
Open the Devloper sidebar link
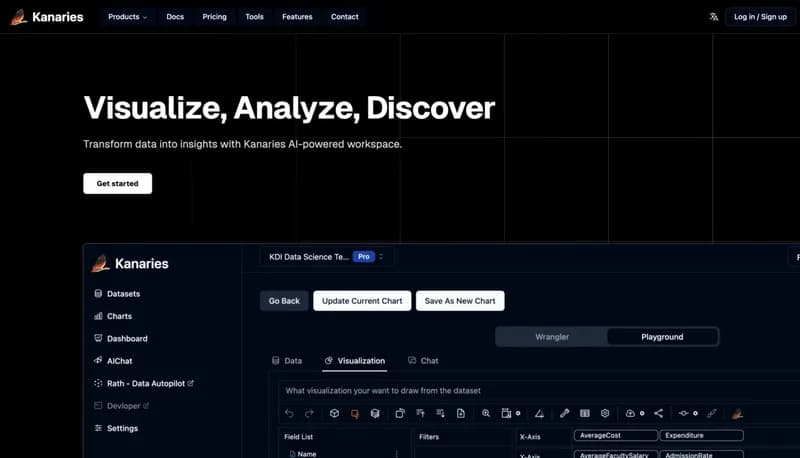tap(121, 406)
